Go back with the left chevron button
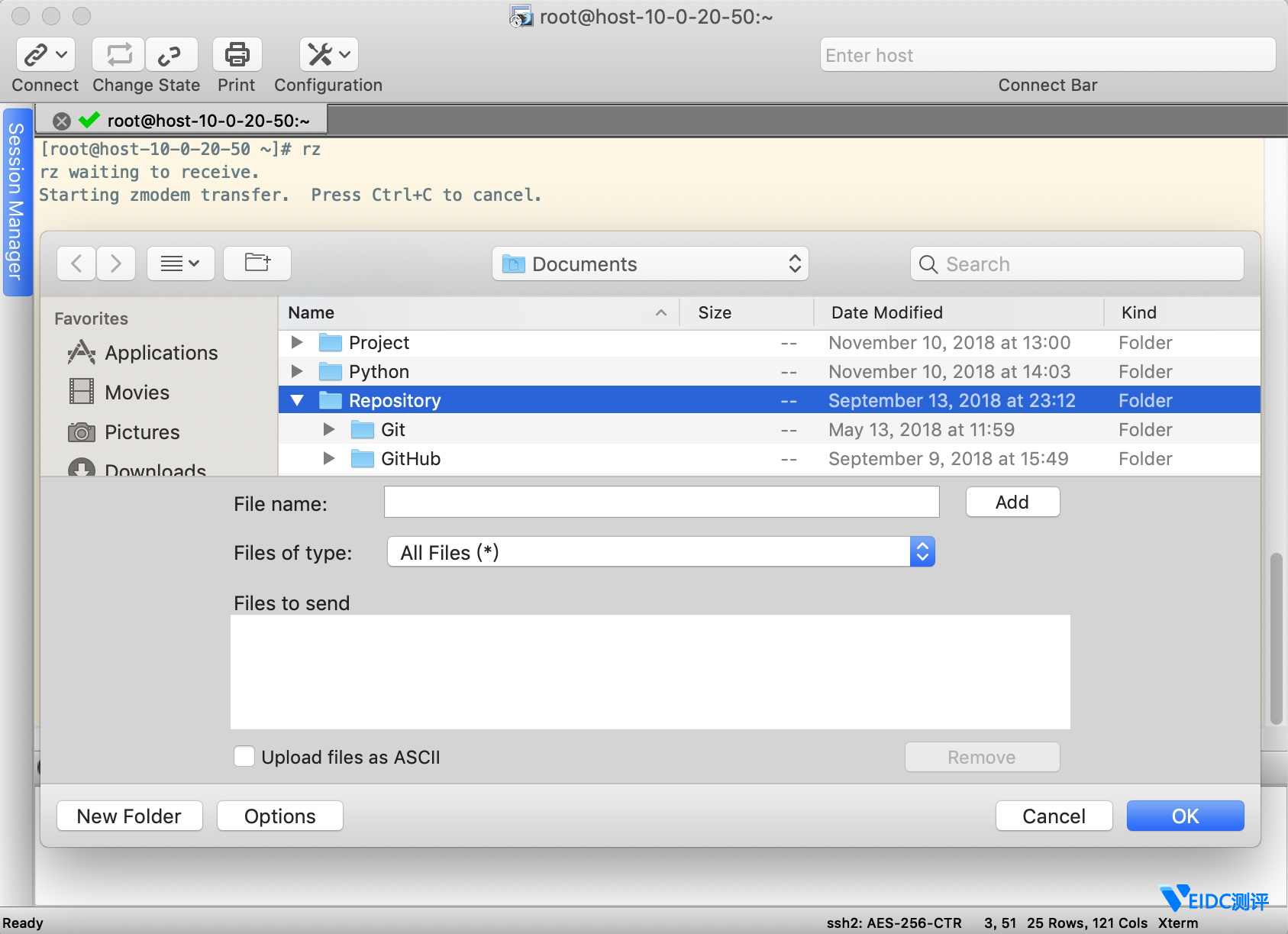Viewport: 1288px width, 934px height. [76, 263]
